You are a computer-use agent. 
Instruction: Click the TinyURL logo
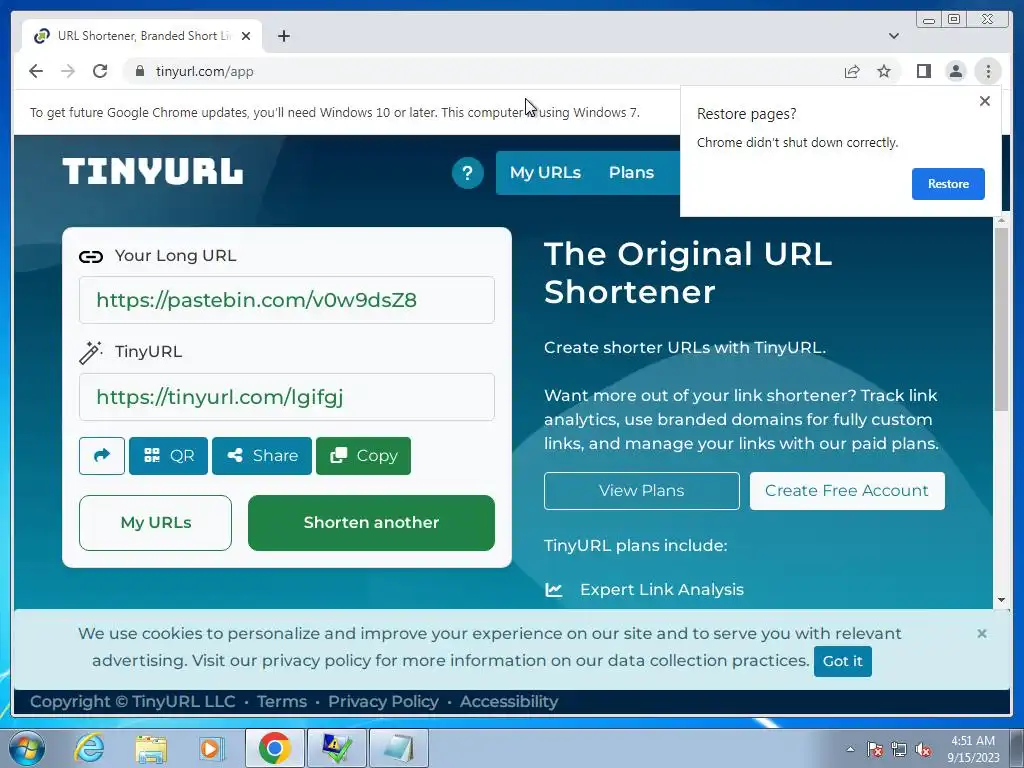pyautogui.click(x=153, y=172)
